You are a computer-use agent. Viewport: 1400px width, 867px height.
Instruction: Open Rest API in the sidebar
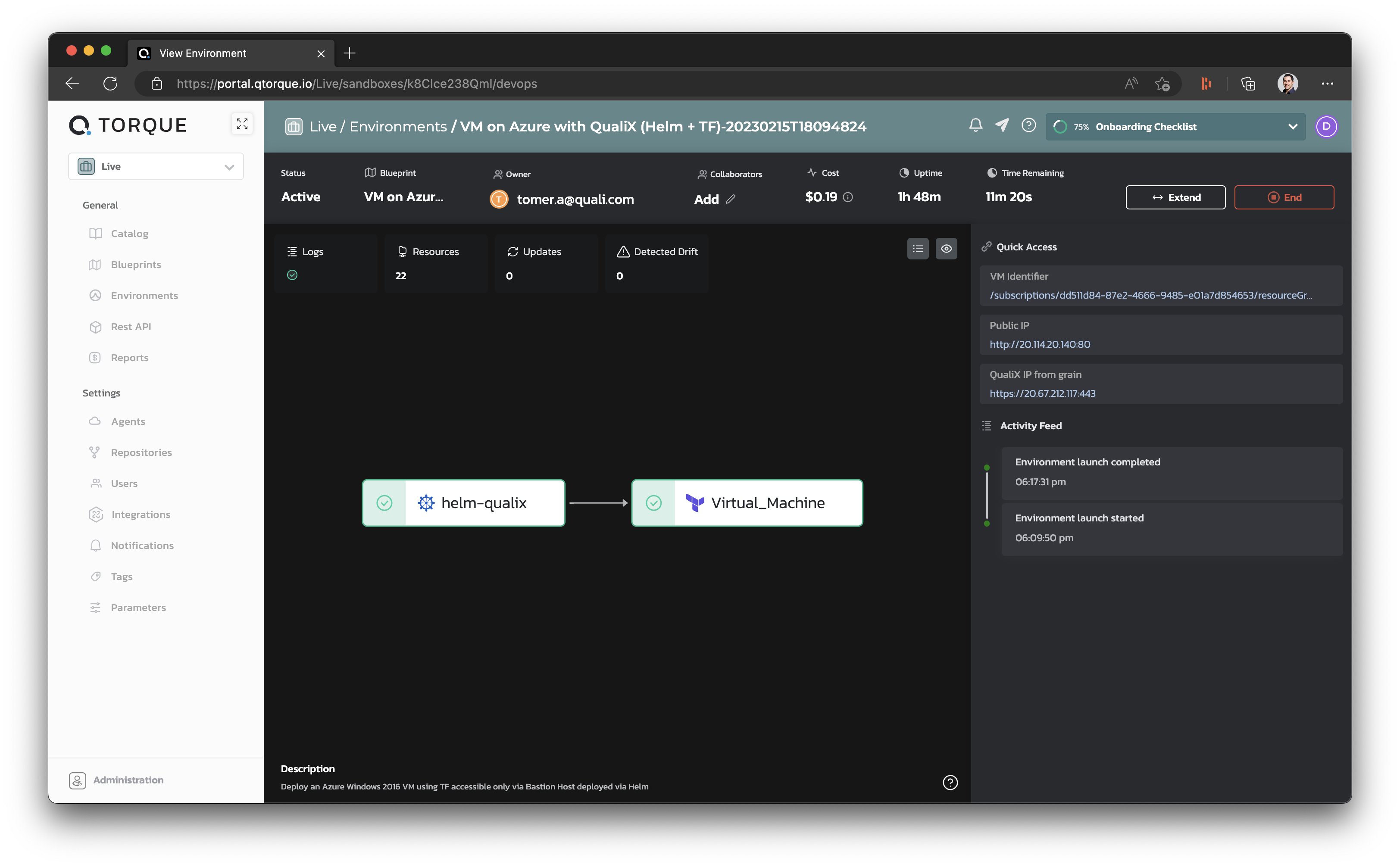point(131,327)
